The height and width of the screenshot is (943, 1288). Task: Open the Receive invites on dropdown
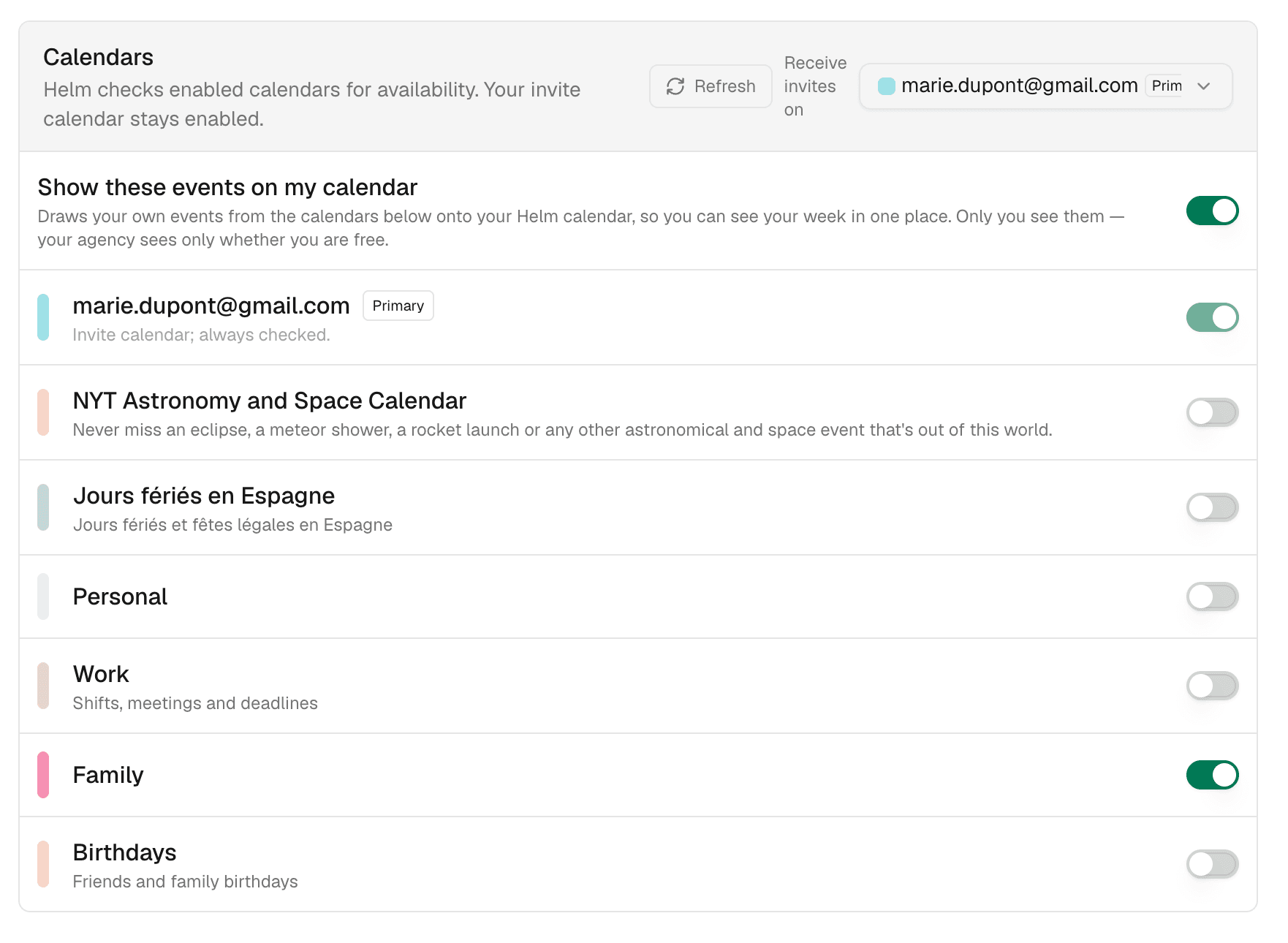click(x=1045, y=86)
